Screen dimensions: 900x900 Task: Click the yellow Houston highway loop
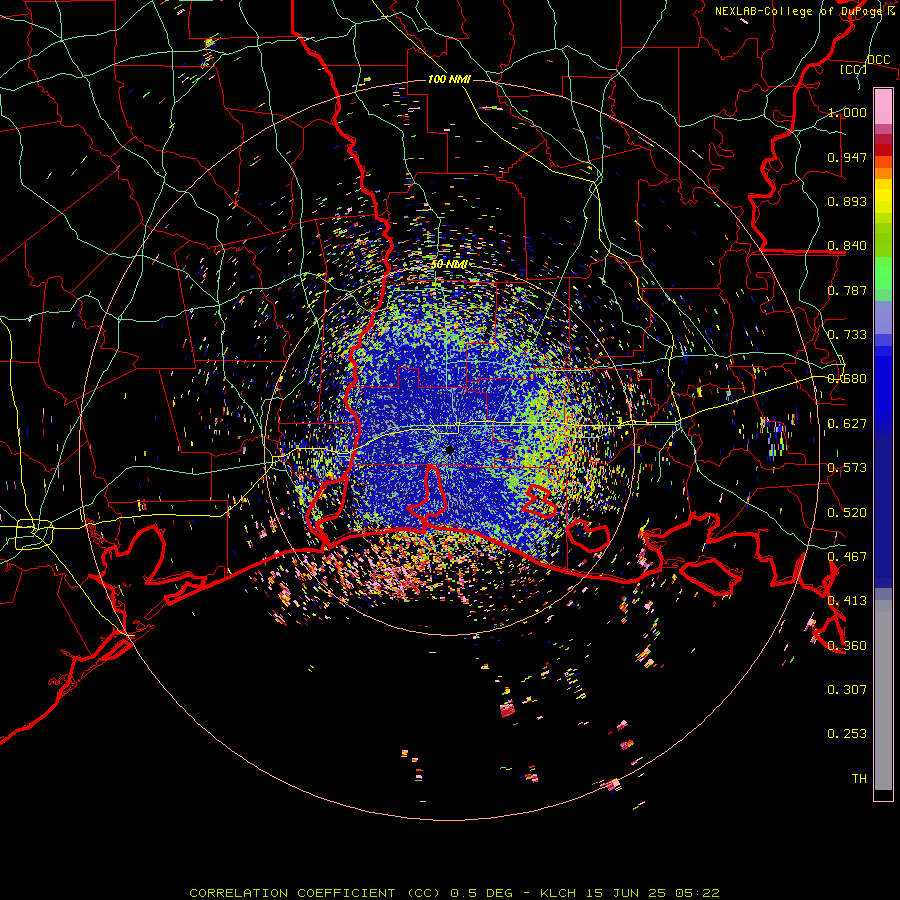point(34,534)
